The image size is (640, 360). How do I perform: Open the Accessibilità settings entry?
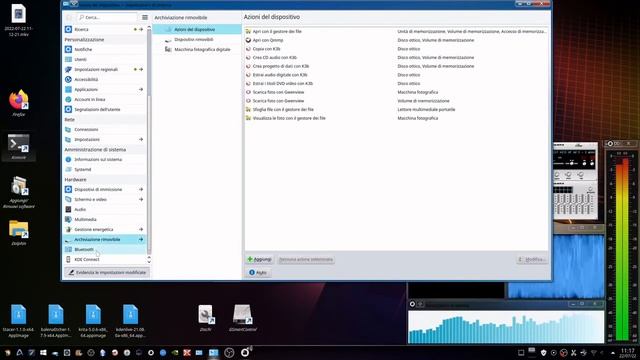point(104,79)
